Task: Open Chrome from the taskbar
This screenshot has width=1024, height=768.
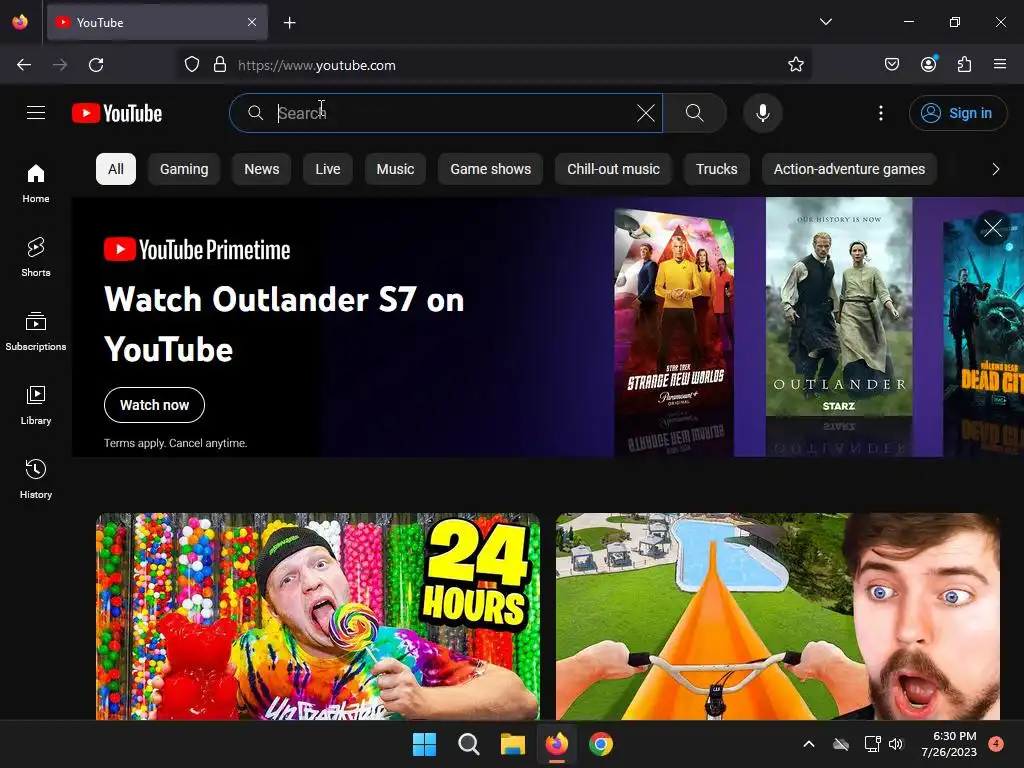Action: 601,744
